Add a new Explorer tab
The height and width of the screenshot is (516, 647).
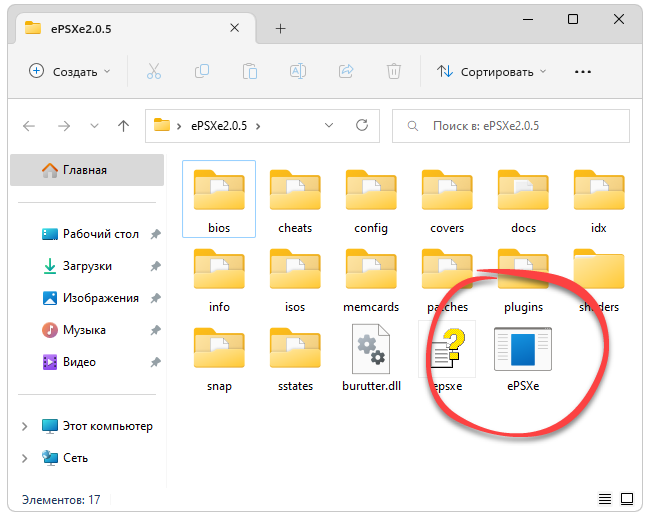280,28
